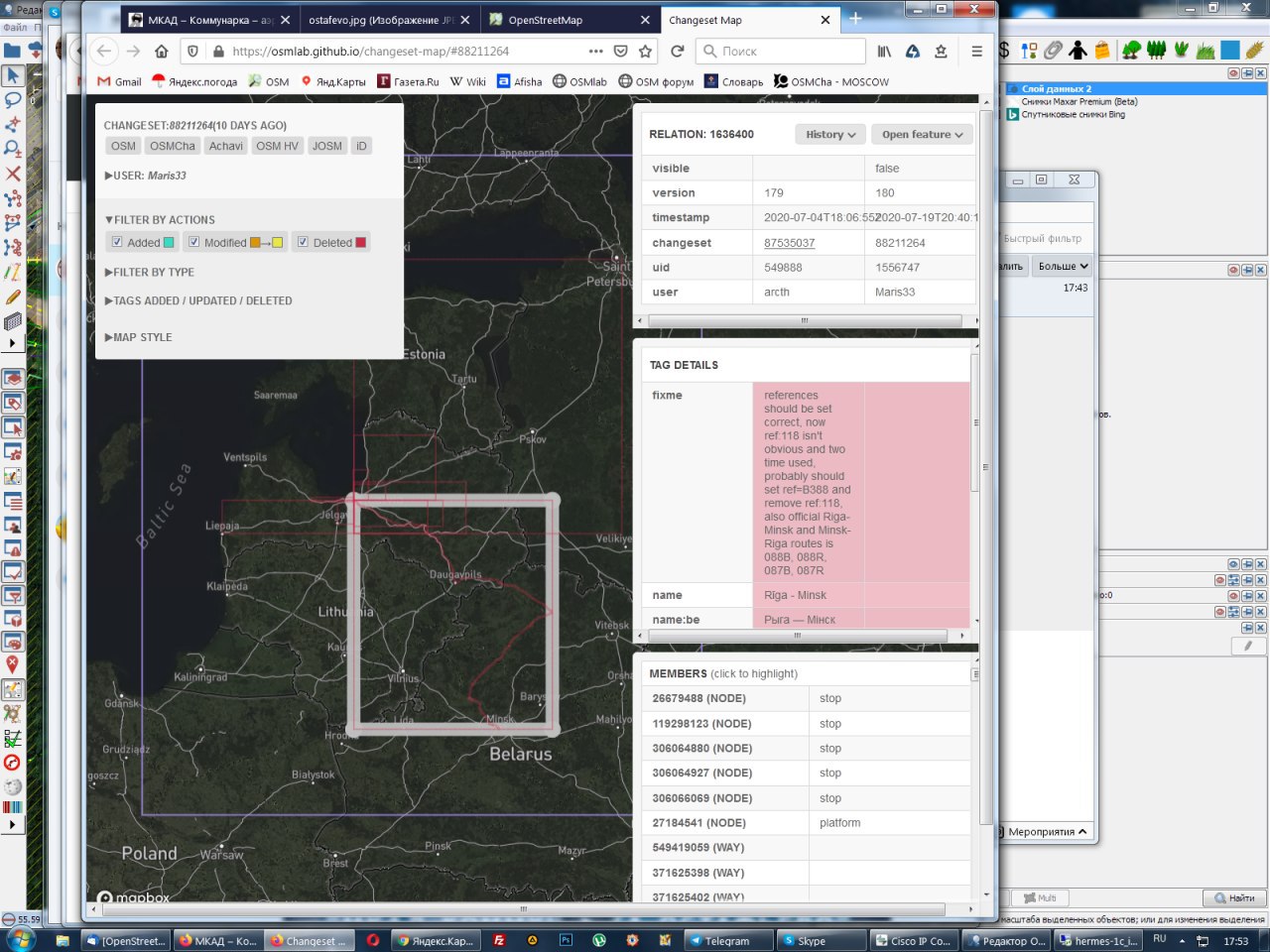This screenshot has height=952, width=1270.
Task: Save page to Pocket icon
Action: [620, 52]
